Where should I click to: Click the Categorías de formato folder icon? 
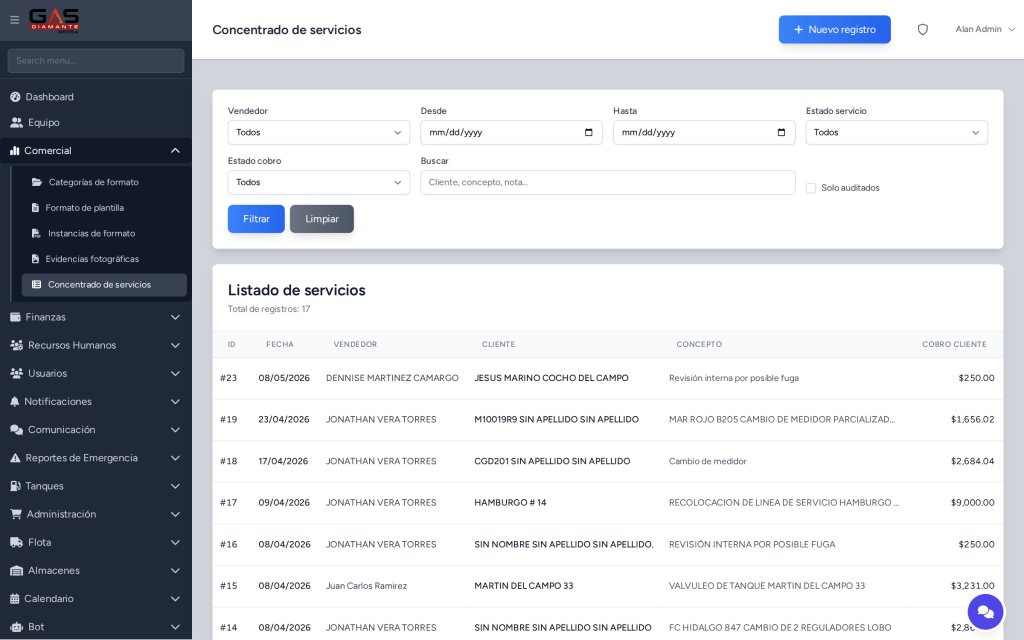coord(37,182)
